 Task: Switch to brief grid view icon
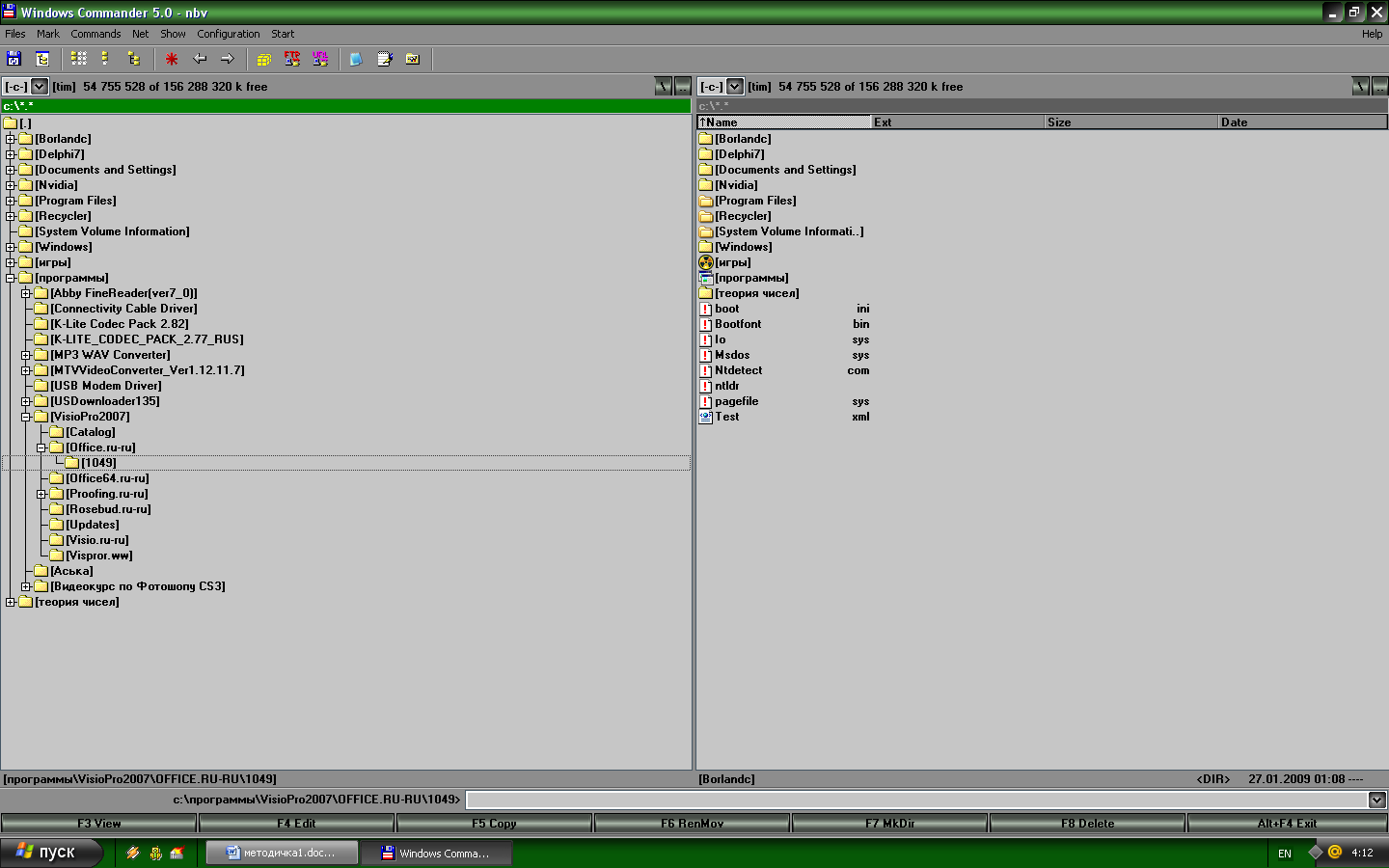pos(79,59)
